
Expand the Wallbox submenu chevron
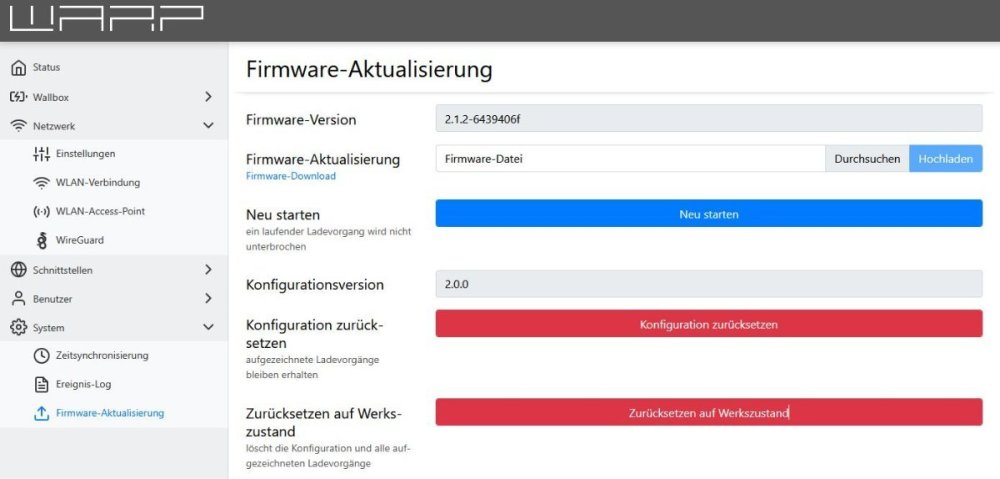pyautogui.click(x=208, y=97)
